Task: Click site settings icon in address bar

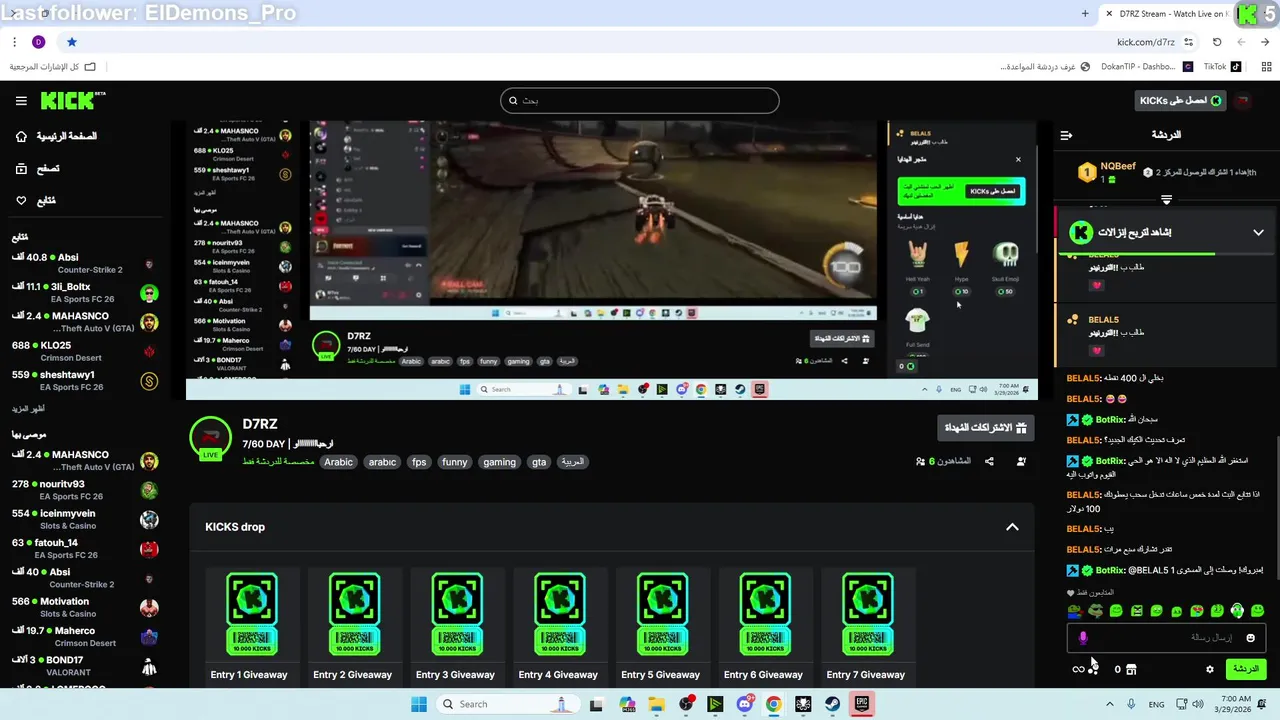Action: pos(1188,42)
